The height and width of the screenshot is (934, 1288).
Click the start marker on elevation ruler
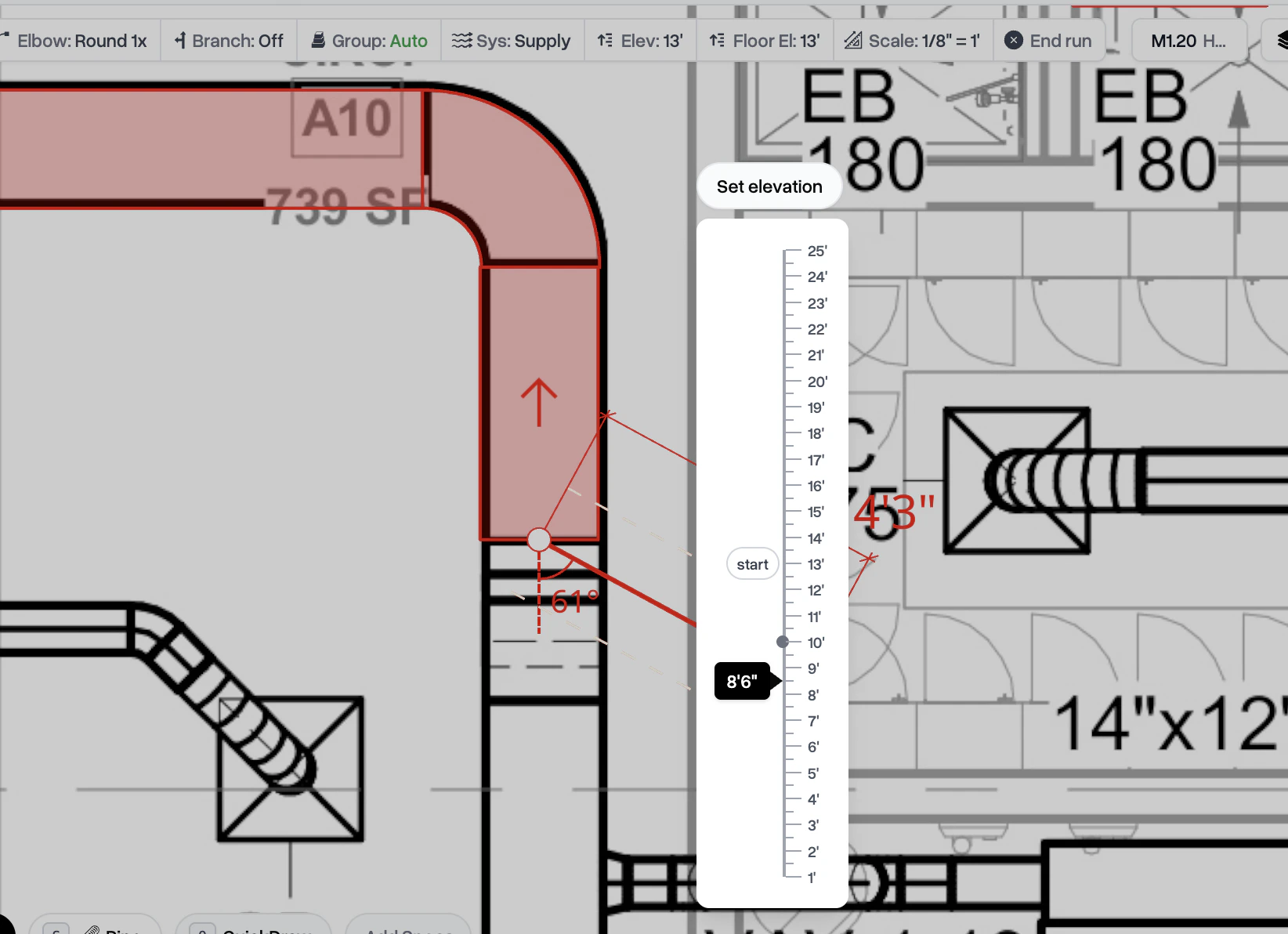coord(752,564)
